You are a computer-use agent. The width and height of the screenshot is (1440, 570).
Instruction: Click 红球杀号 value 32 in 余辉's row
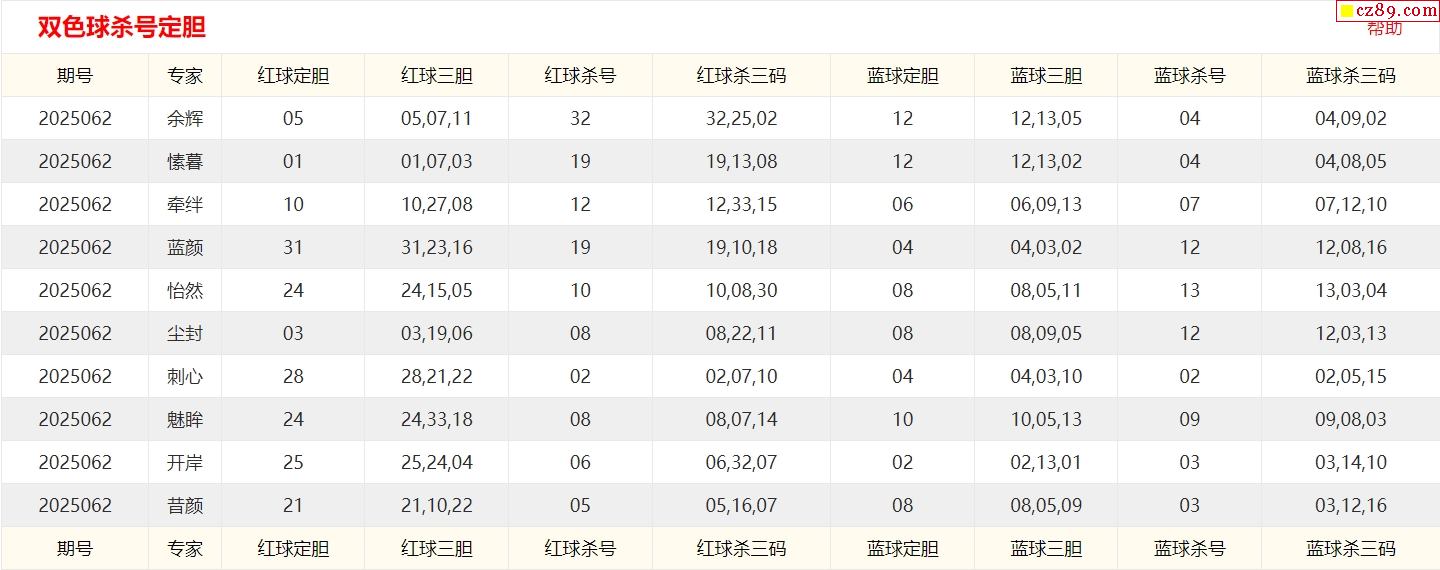point(581,119)
